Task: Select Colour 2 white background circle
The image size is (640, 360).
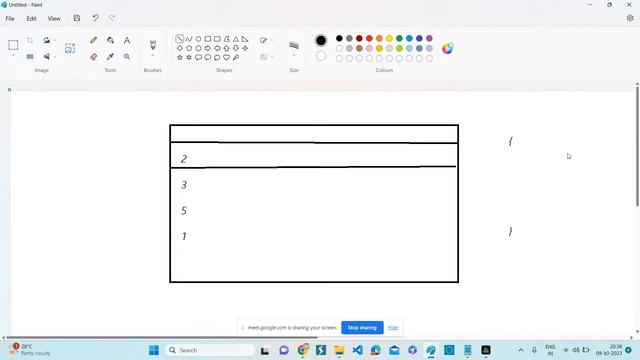Action: click(321, 56)
